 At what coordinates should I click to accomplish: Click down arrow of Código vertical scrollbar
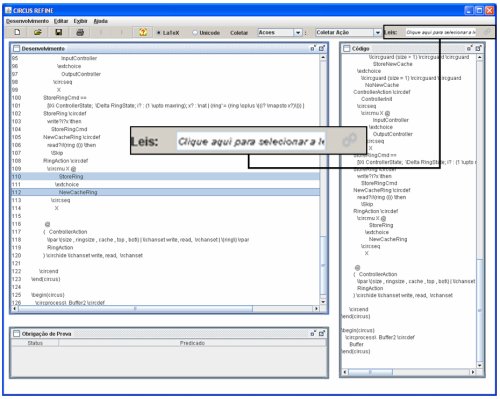479,365
